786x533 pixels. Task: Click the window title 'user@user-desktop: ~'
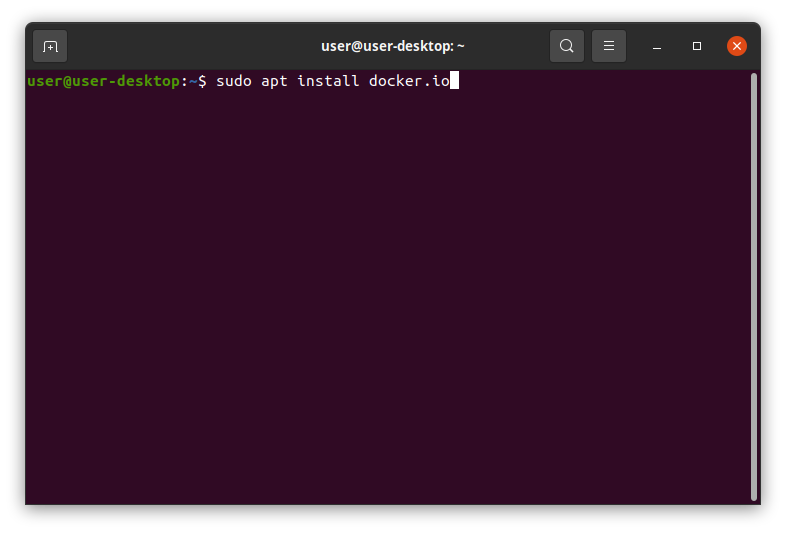[392, 46]
